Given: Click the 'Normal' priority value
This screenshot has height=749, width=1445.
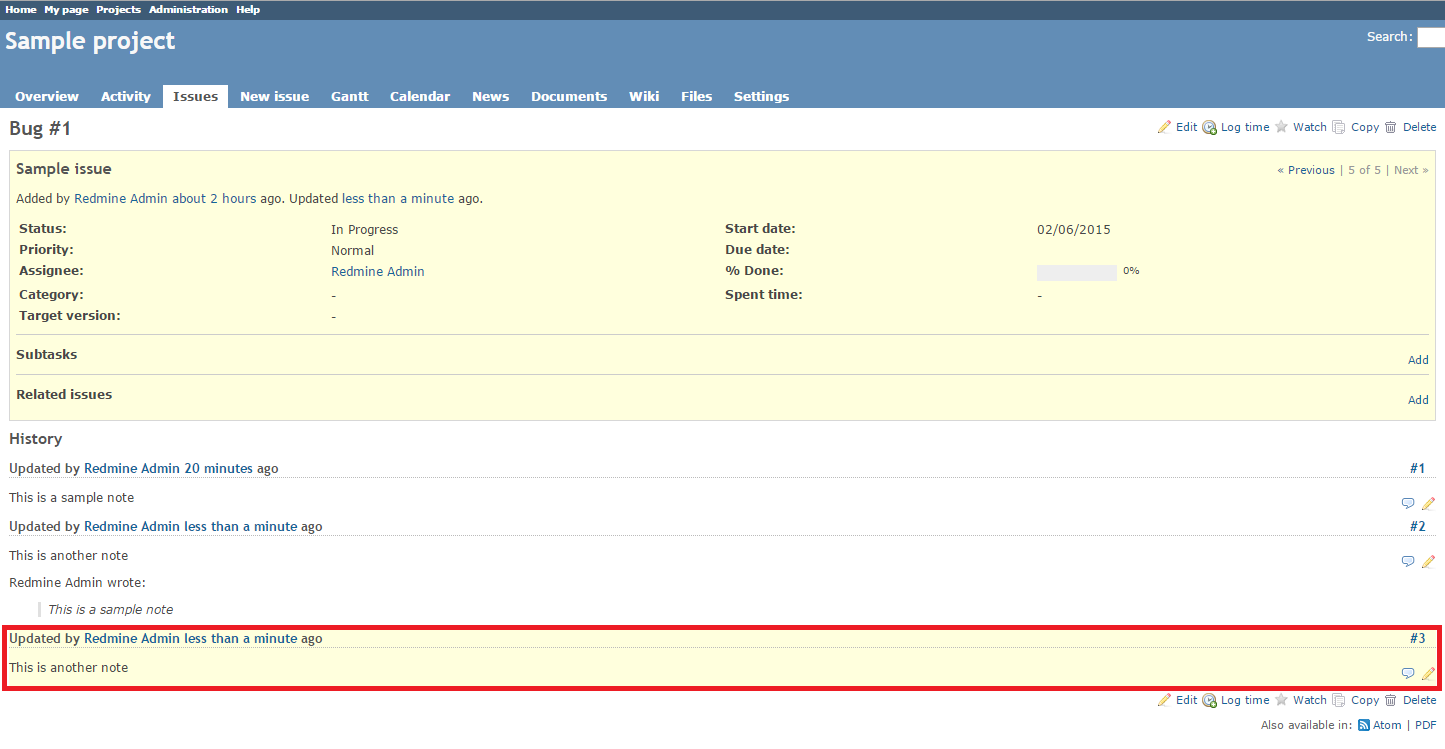Looking at the screenshot, I should coord(352,250).
